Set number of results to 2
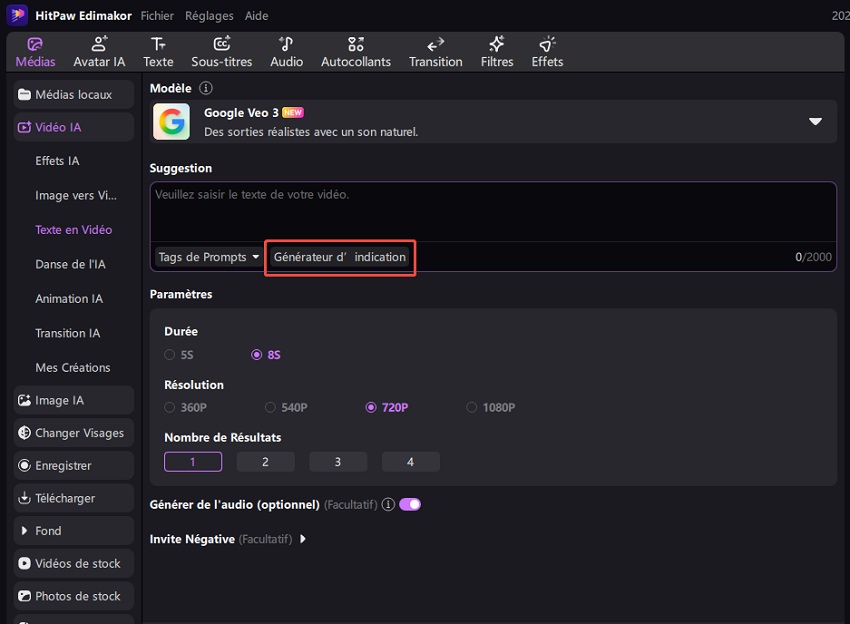 pyautogui.click(x=266, y=462)
